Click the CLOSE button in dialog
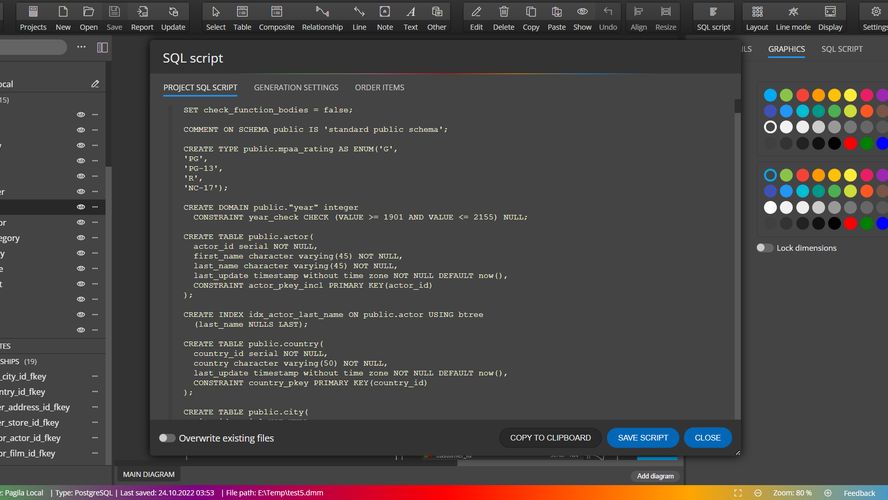This screenshot has width=888, height=500. pos(707,438)
